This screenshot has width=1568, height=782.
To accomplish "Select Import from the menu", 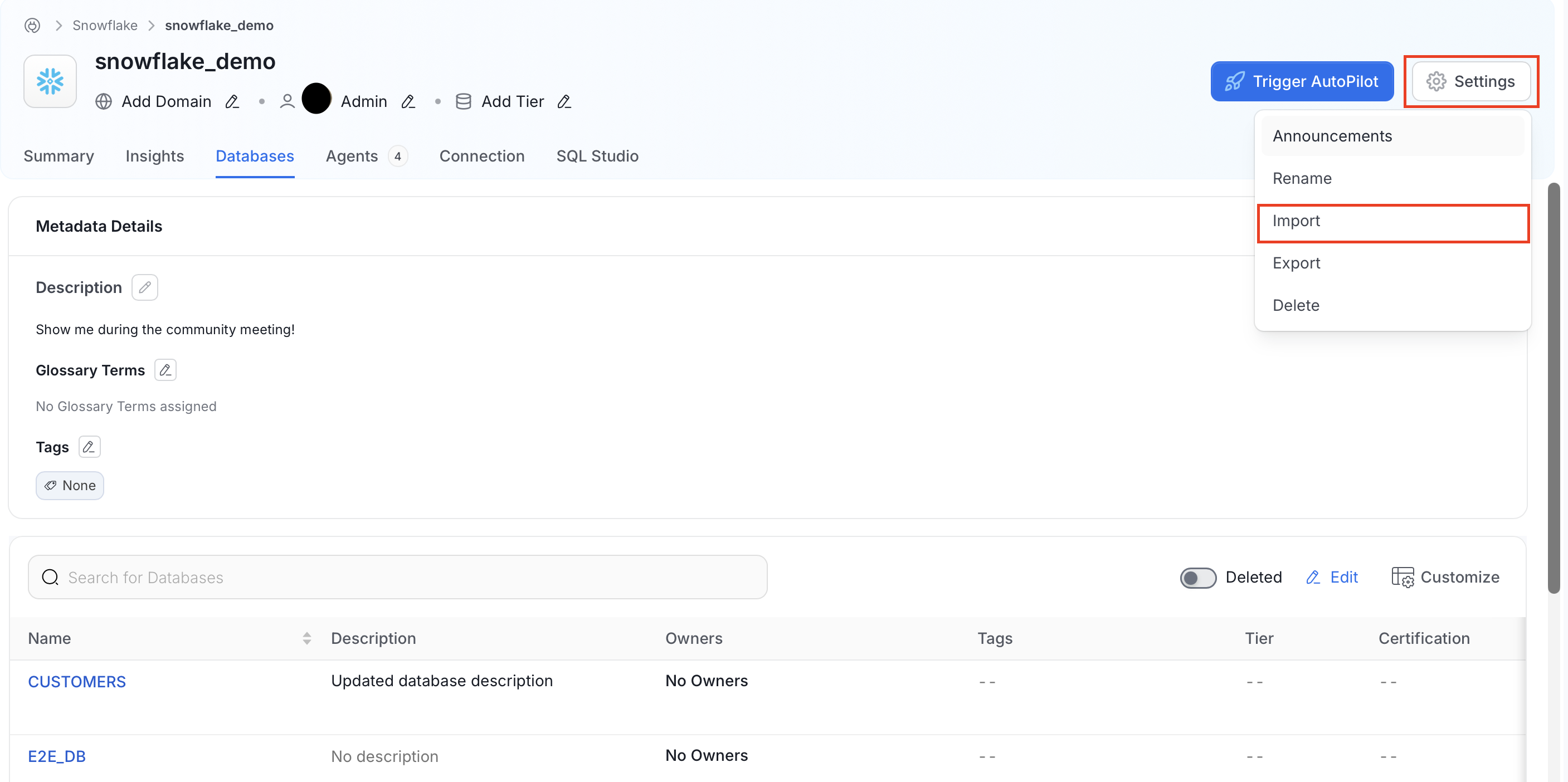I will click(1392, 221).
